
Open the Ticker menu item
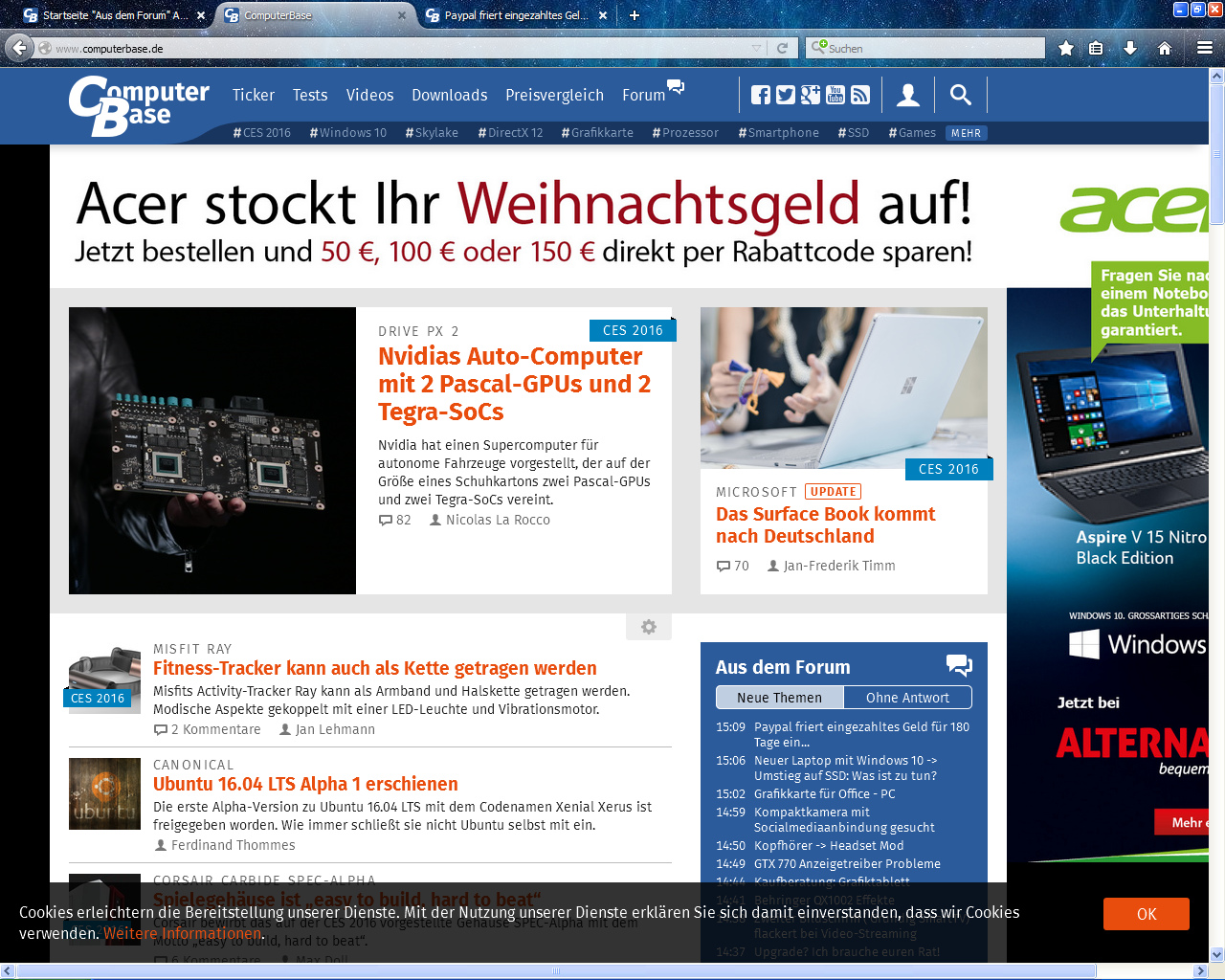[x=253, y=95]
